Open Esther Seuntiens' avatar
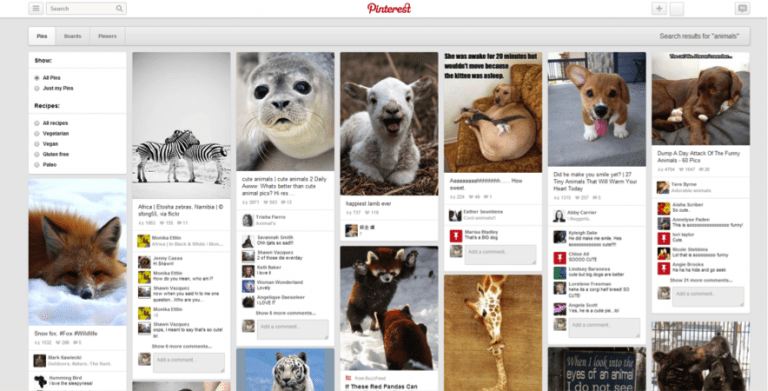Viewport: 768px width, 391px height. (x=456, y=215)
